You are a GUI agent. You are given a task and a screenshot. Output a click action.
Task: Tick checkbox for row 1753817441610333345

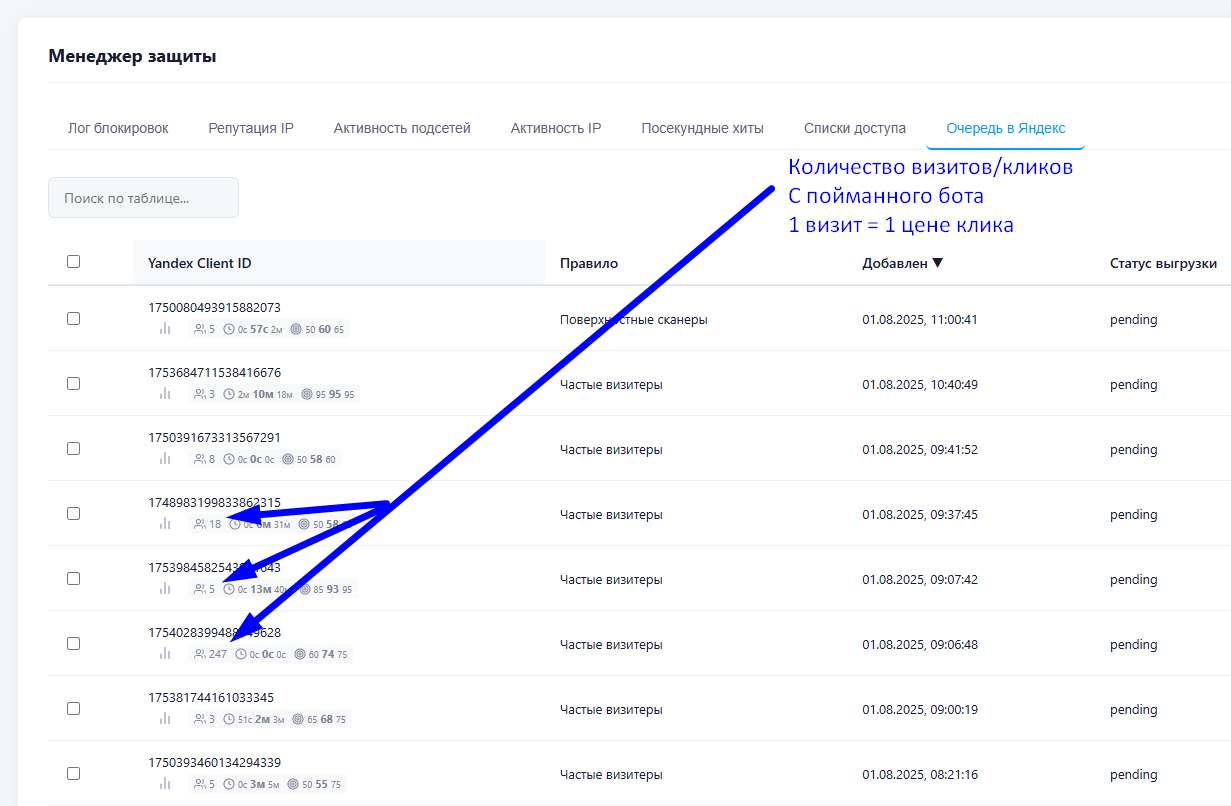pyautogui.click(x=73, y=709)
